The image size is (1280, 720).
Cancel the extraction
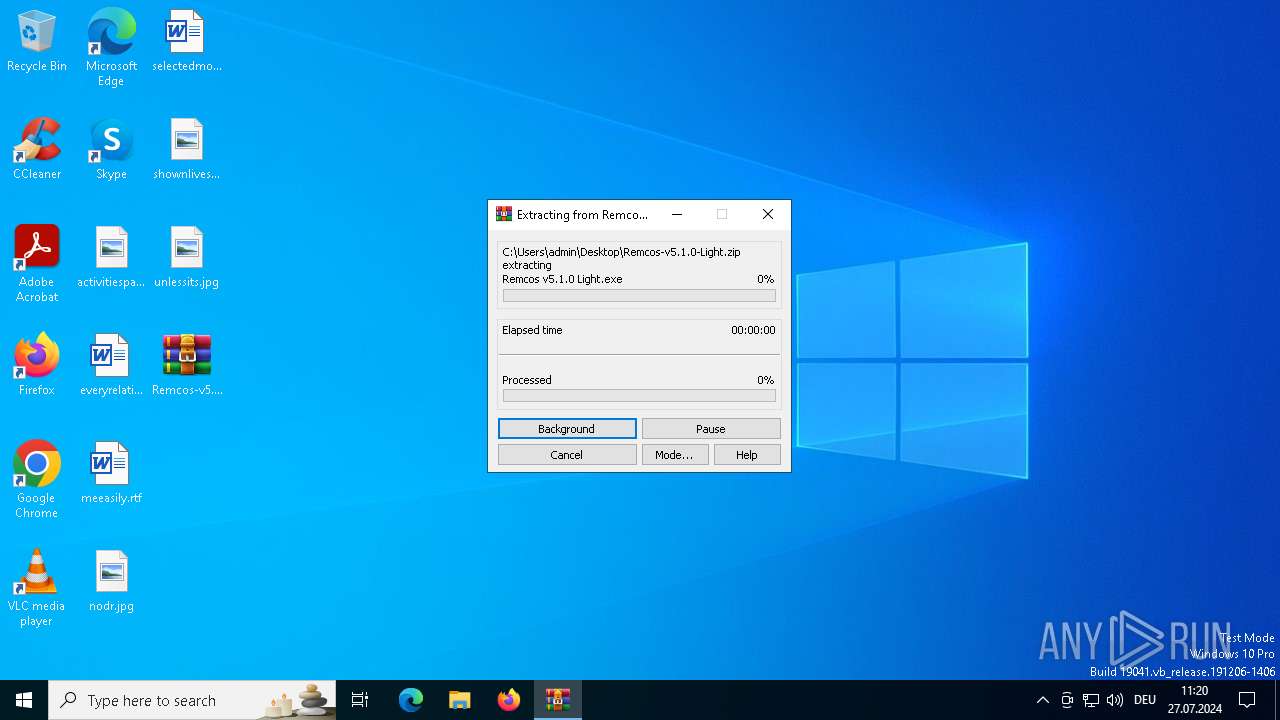pyautogui.click(x=567, y=455)
